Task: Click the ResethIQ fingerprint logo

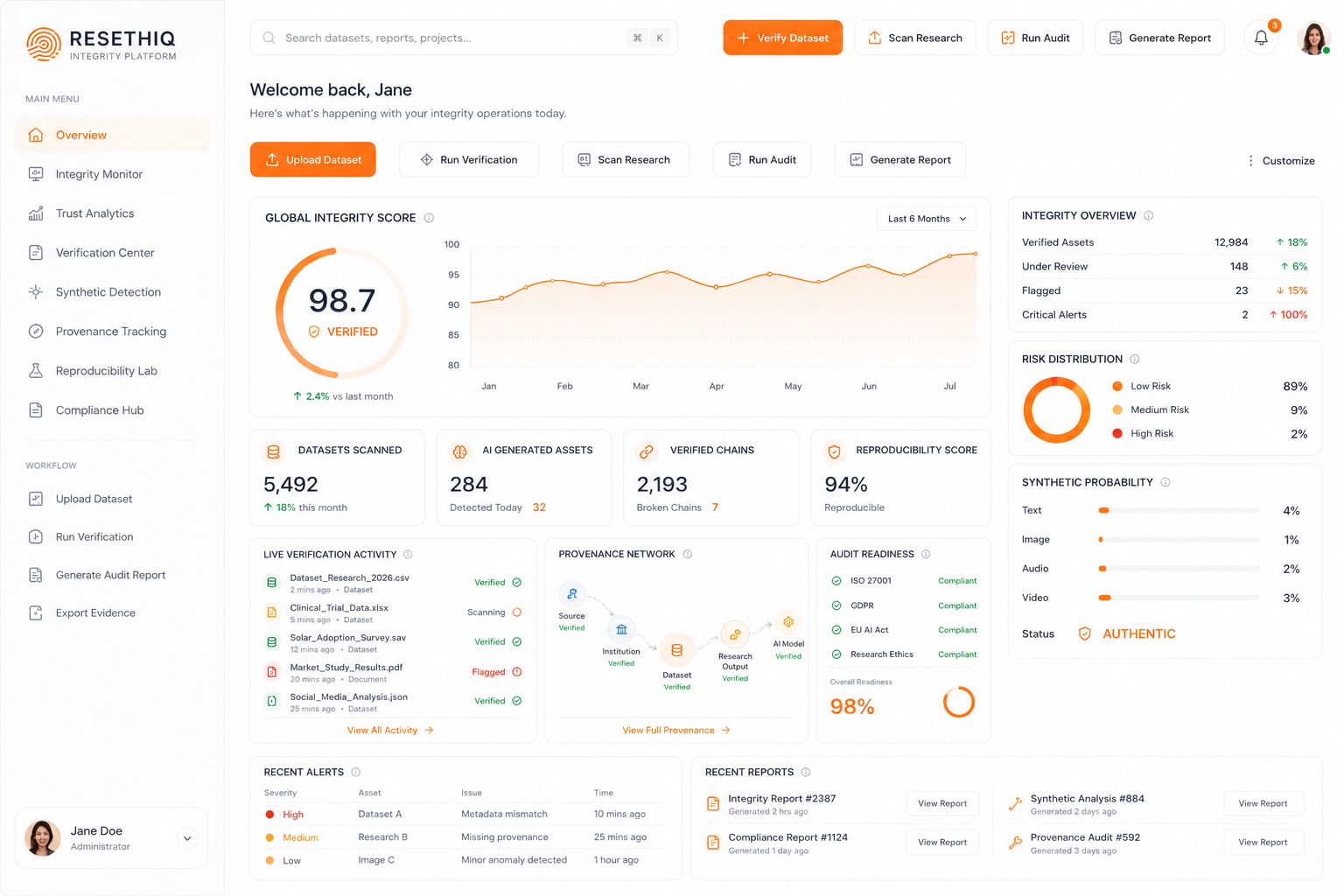Action: 44,44
